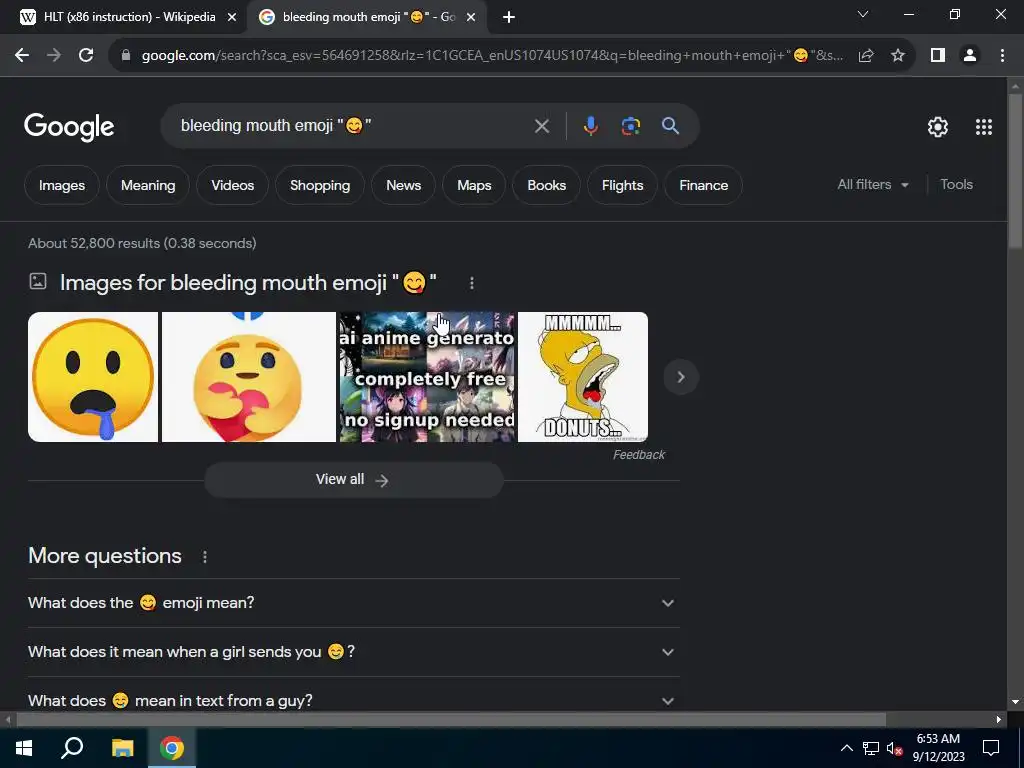Image resolution: width=1024 pixels, height=768 pixels.
Task: Click the browser back arrow
Action: pos(22,56)
